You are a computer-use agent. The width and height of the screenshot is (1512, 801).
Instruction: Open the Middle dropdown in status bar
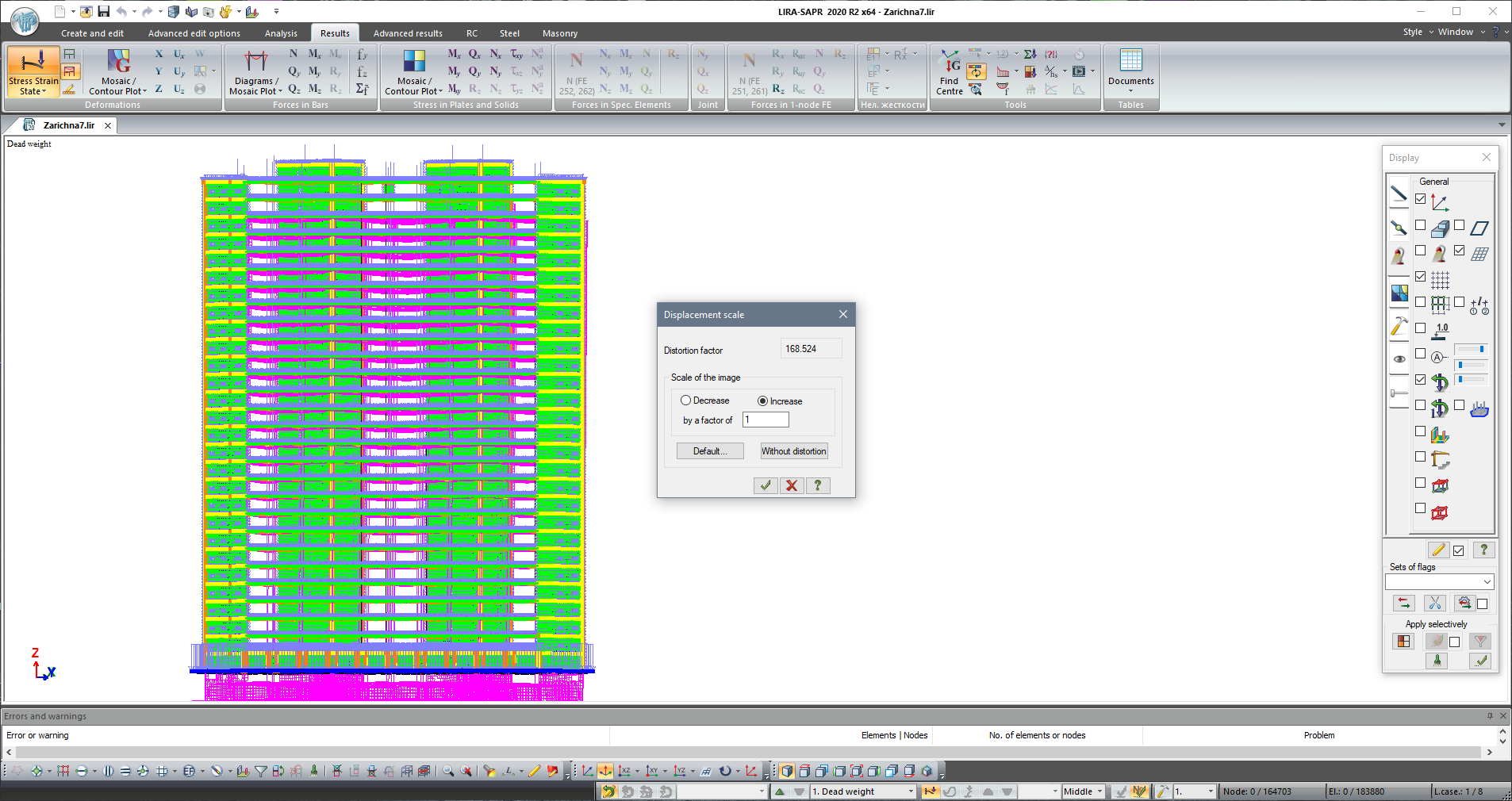pos(1099,791)
